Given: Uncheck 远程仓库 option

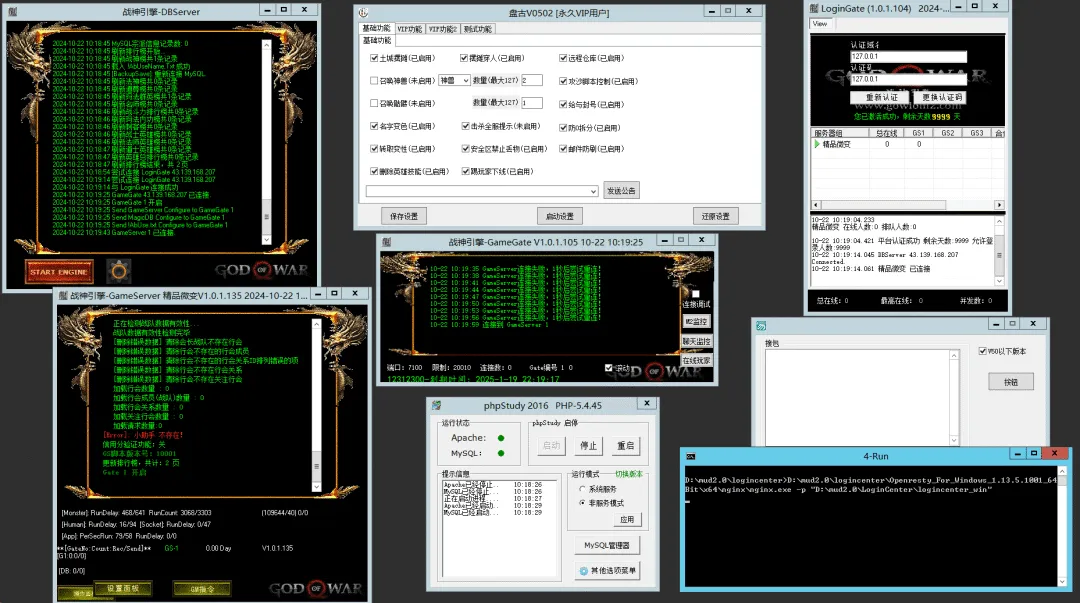Looking at the screenshot, I should 563,59.
